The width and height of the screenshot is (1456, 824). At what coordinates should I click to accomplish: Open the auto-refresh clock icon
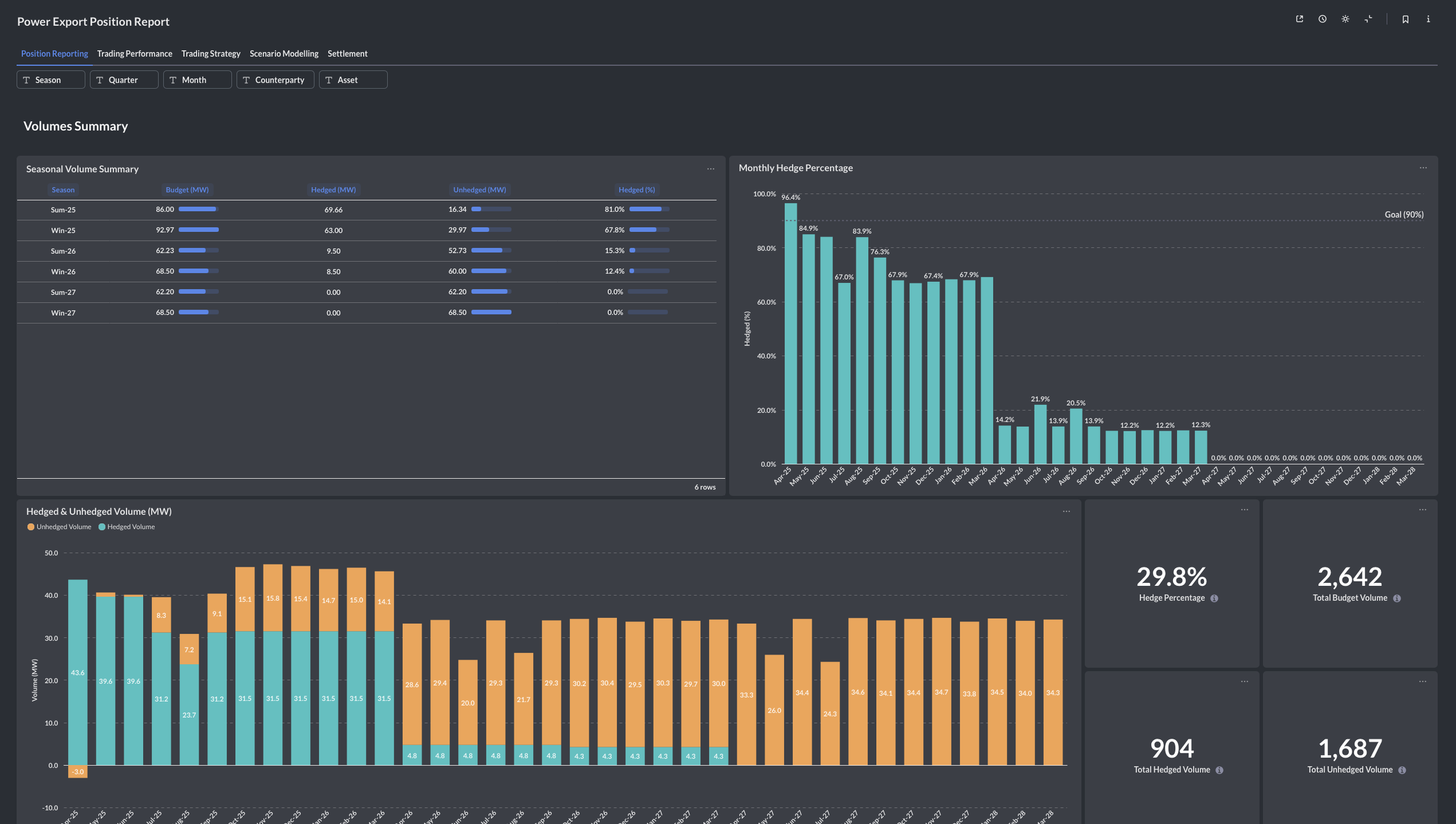pyautogui.click(x=1323, y=19)
